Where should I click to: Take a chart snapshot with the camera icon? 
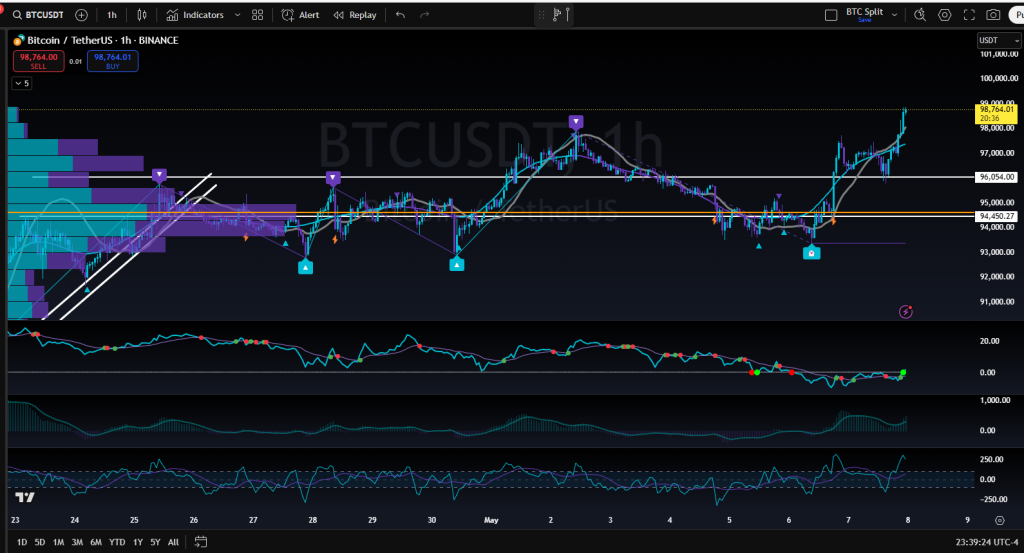tap(993, 14)
